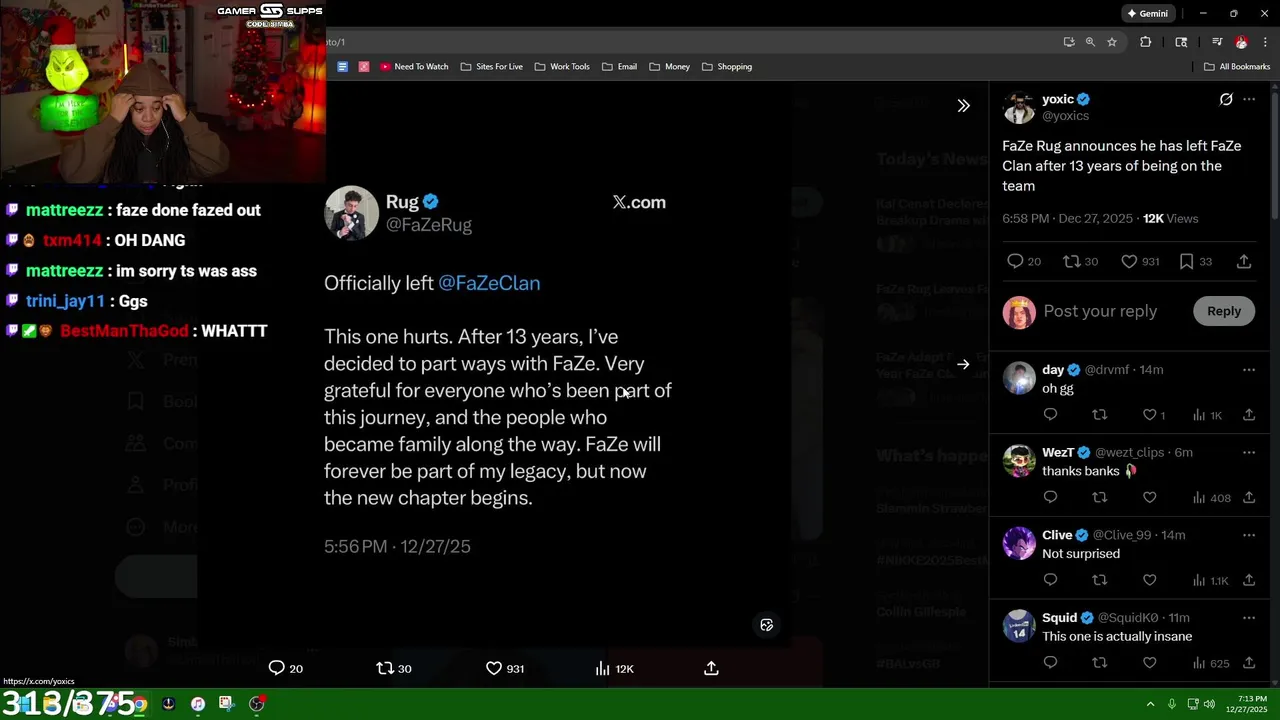Open more options on day's reply

(x=1249, y=370)
